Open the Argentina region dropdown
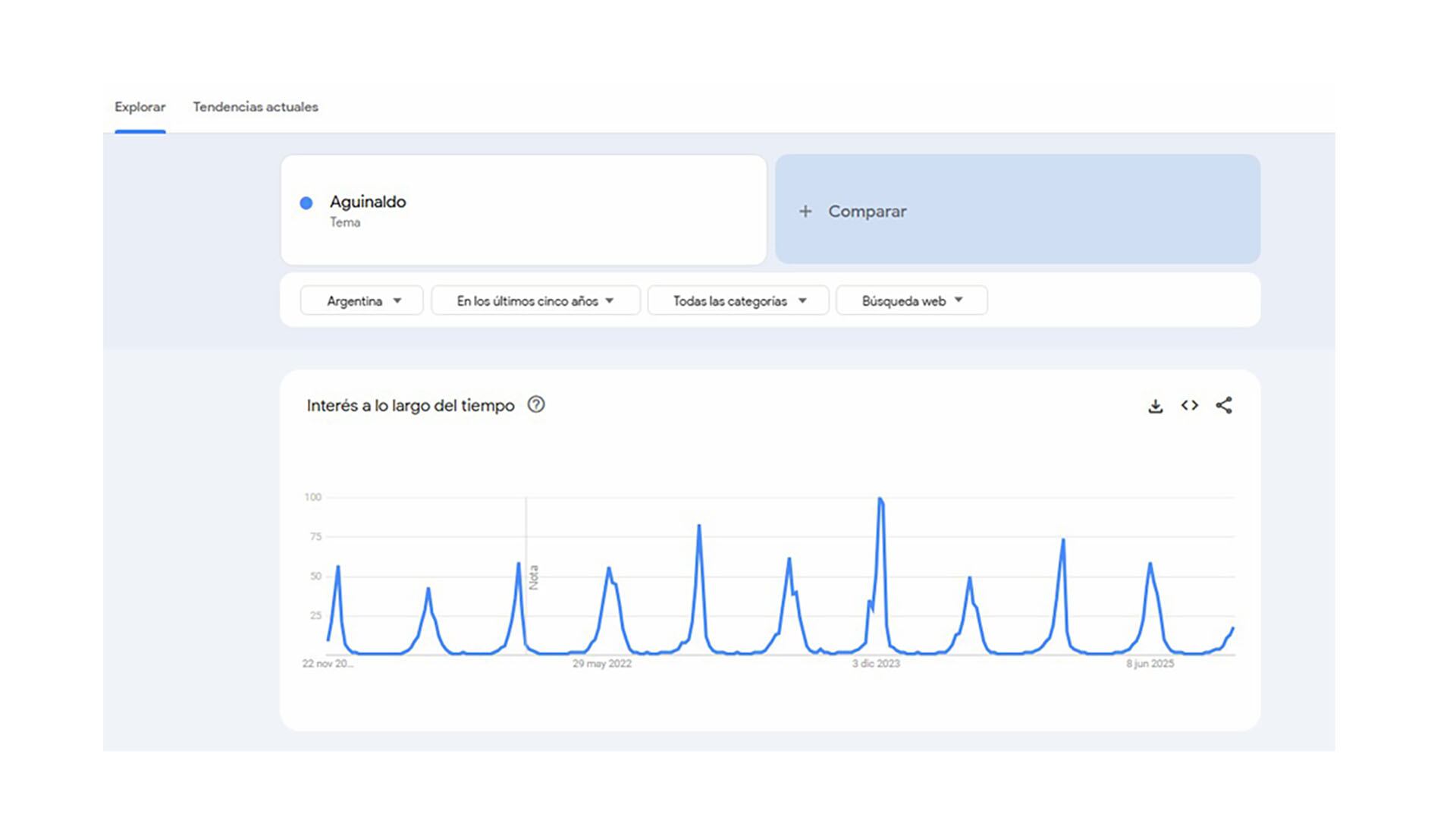1456x833 pixels. tap(362, 301)
